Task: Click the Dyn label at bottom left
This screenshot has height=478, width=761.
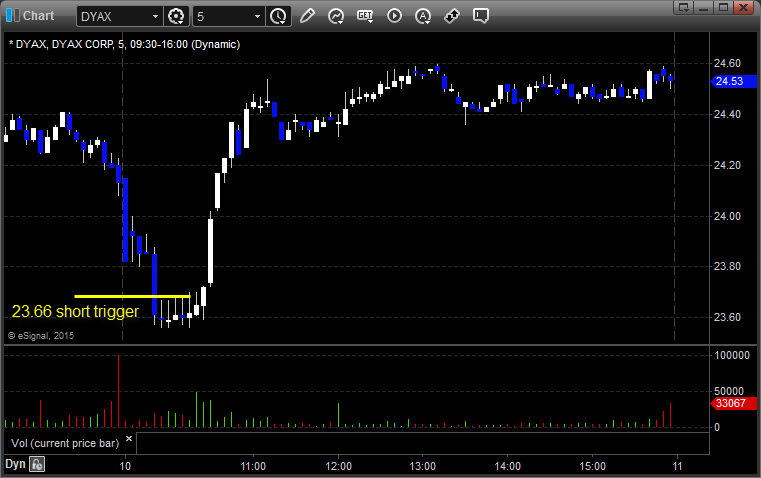Action: (x=15, y=464)
